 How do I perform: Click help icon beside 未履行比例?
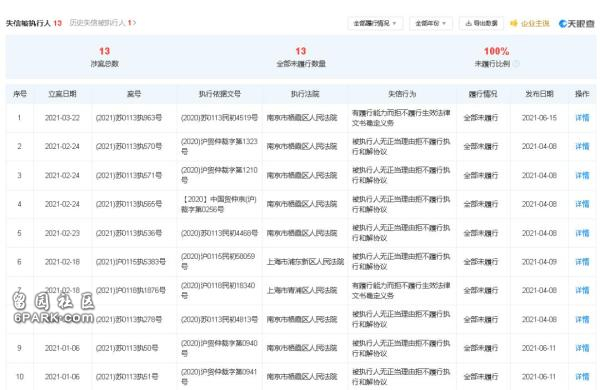click(x=516, y=64)
